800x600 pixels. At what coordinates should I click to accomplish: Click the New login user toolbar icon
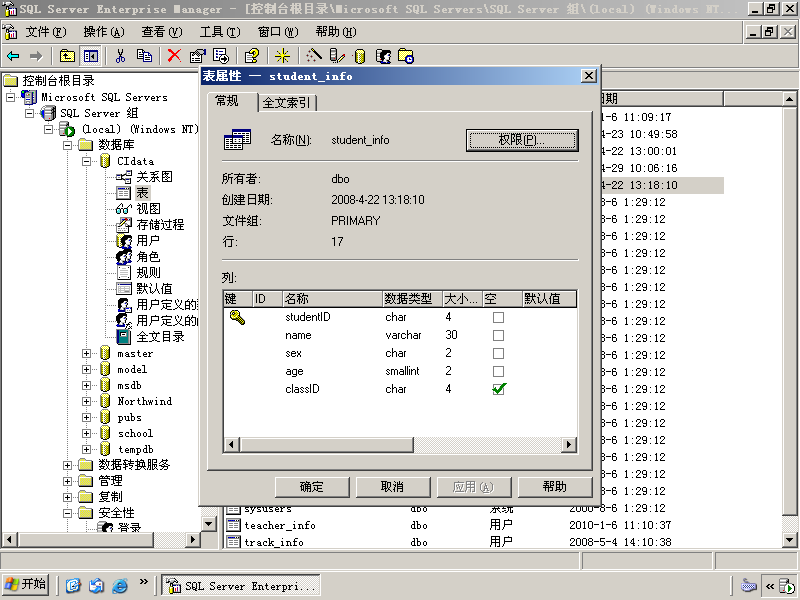383,56
